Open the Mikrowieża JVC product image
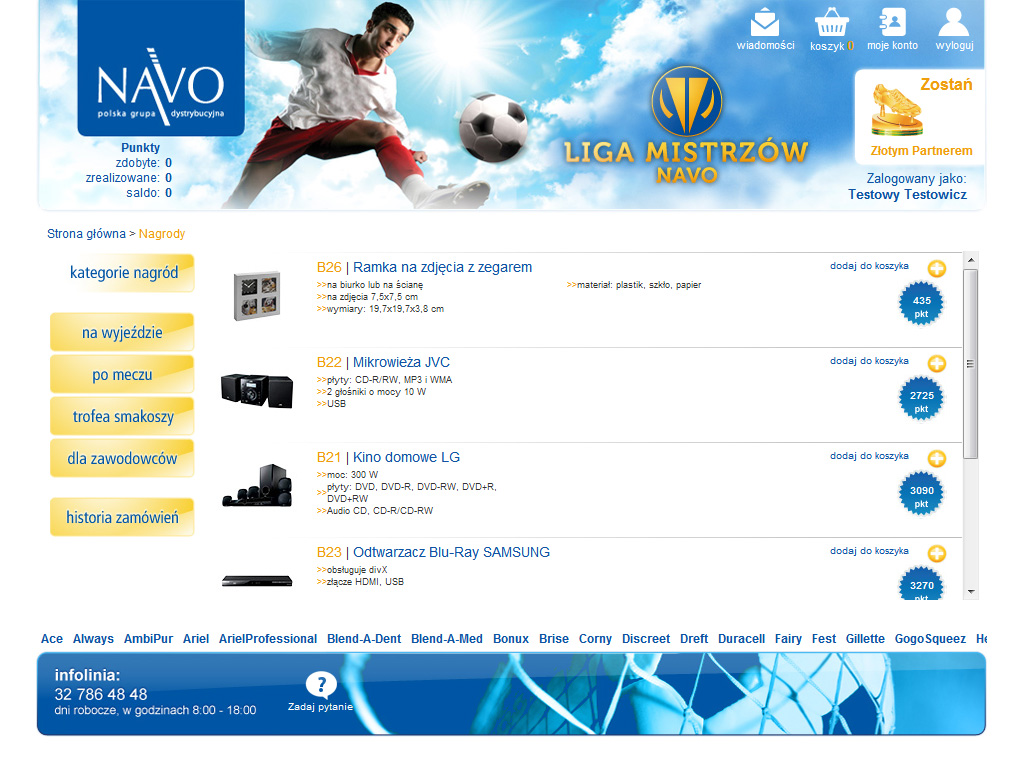 [x=257, y=390]
